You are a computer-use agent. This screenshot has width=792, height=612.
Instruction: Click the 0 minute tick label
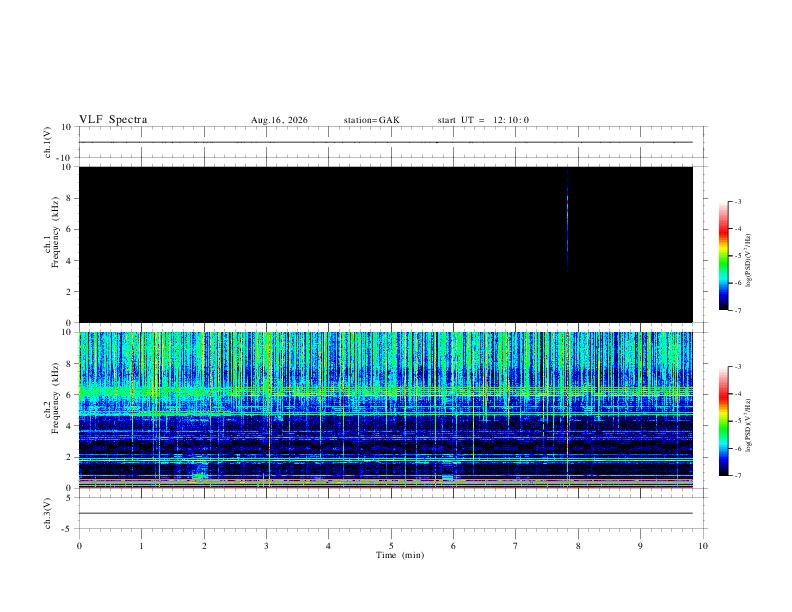[x=79, y=546]
